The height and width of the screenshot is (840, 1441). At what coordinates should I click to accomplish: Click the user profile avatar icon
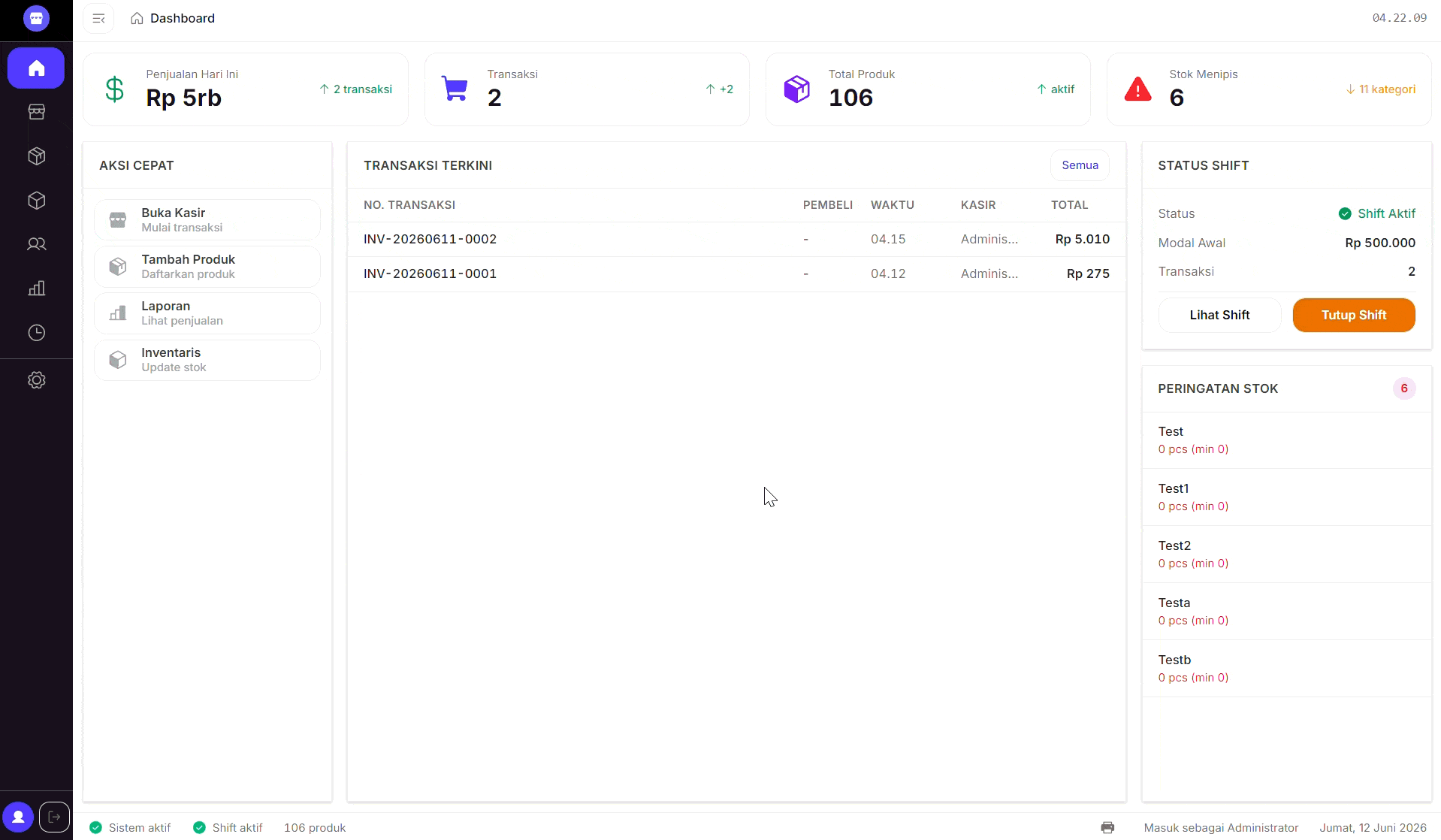click(18, 817)
